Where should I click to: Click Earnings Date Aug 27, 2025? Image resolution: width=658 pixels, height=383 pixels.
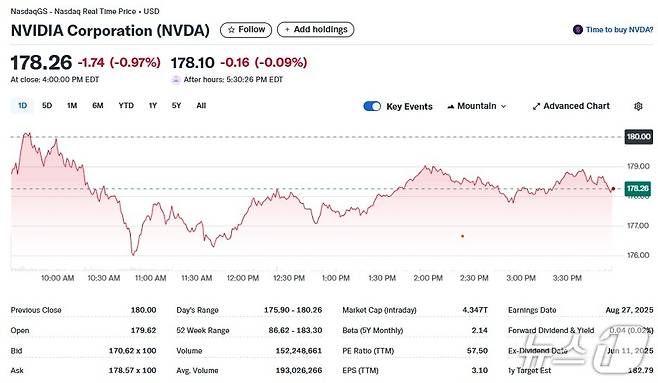(x=629, y=310)
